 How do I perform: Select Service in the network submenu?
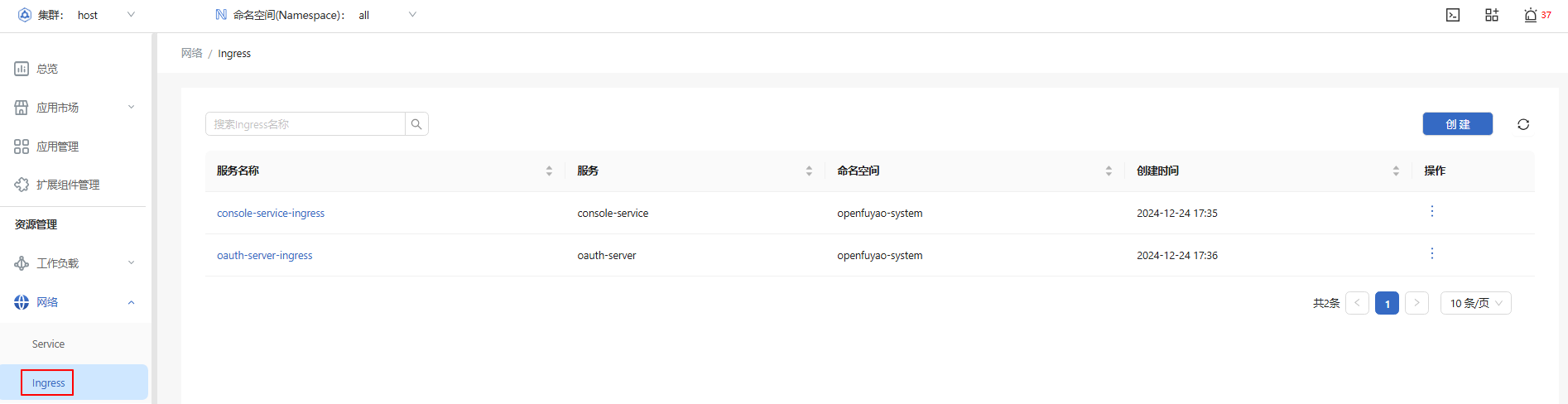tap(48, 344)
